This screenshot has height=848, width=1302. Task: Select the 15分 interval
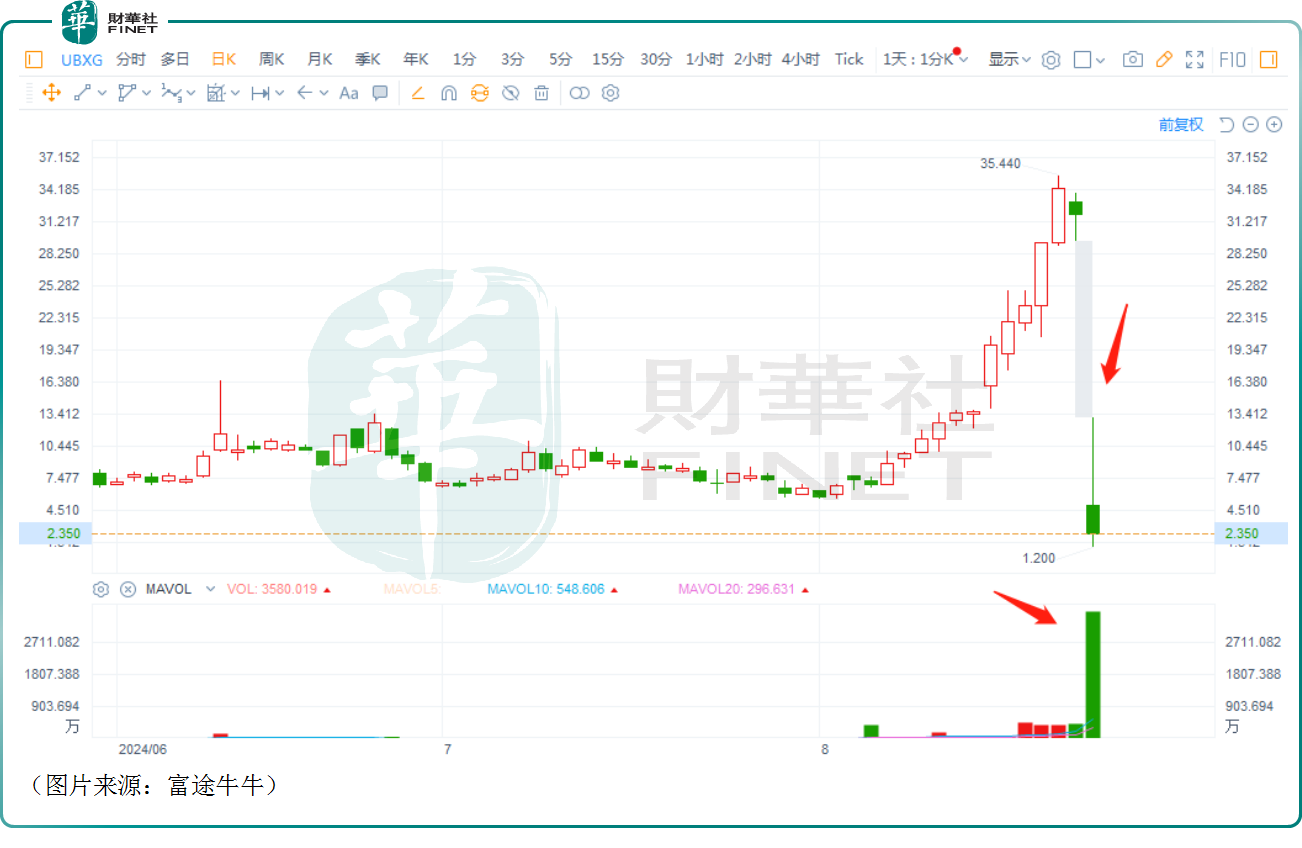click(x=608, y=59)
